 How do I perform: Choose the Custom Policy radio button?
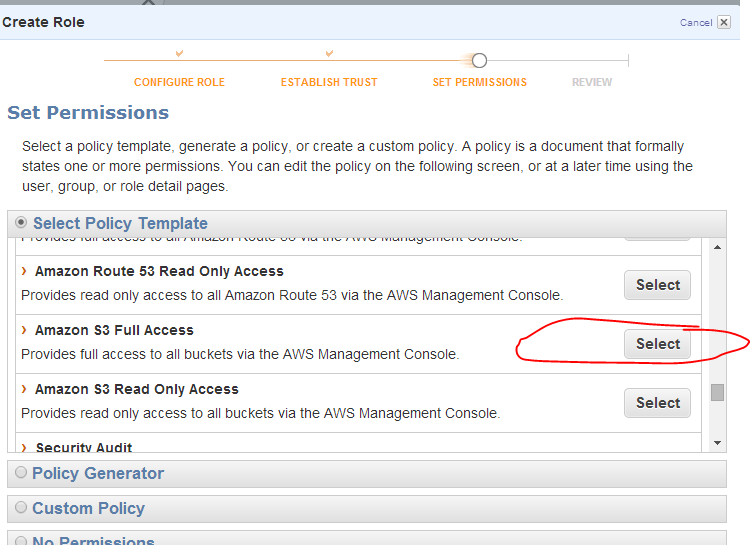21,507
